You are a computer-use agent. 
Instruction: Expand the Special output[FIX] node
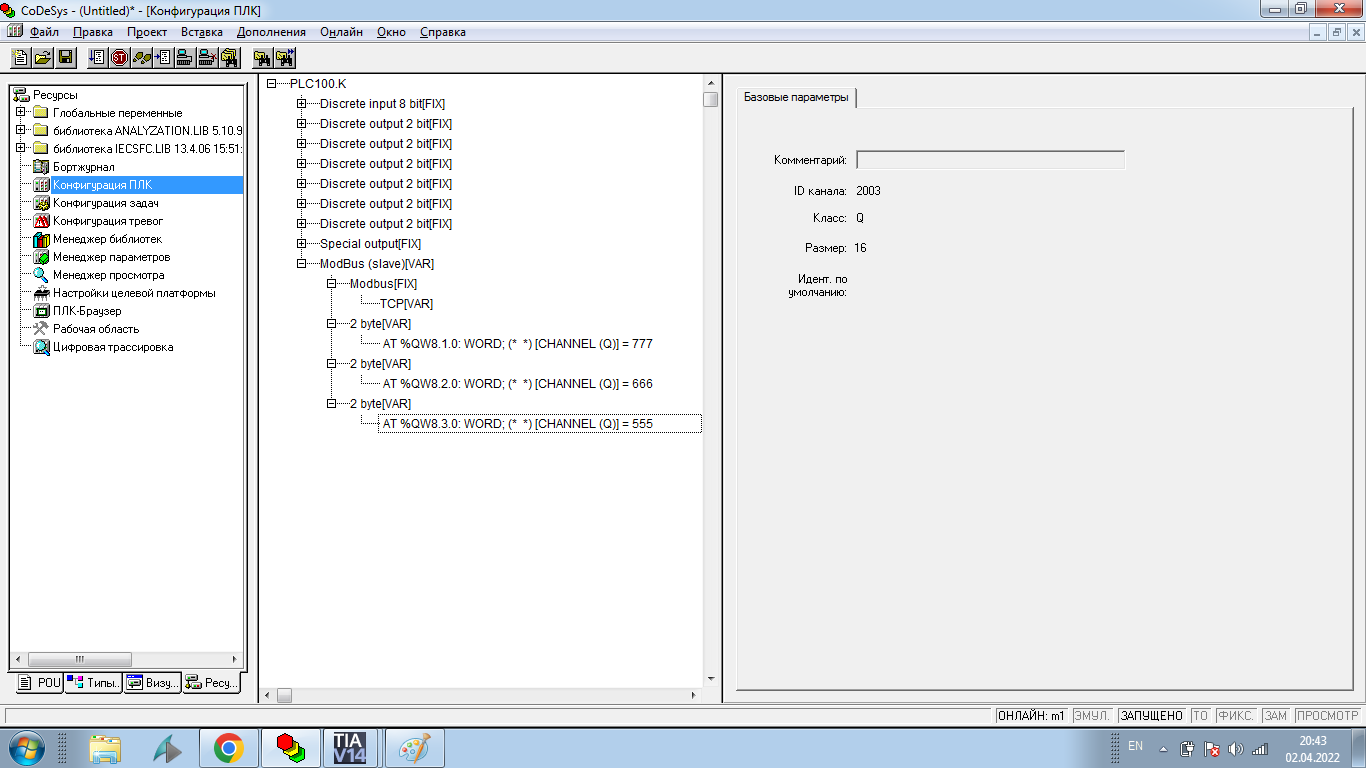click(301, 244)
